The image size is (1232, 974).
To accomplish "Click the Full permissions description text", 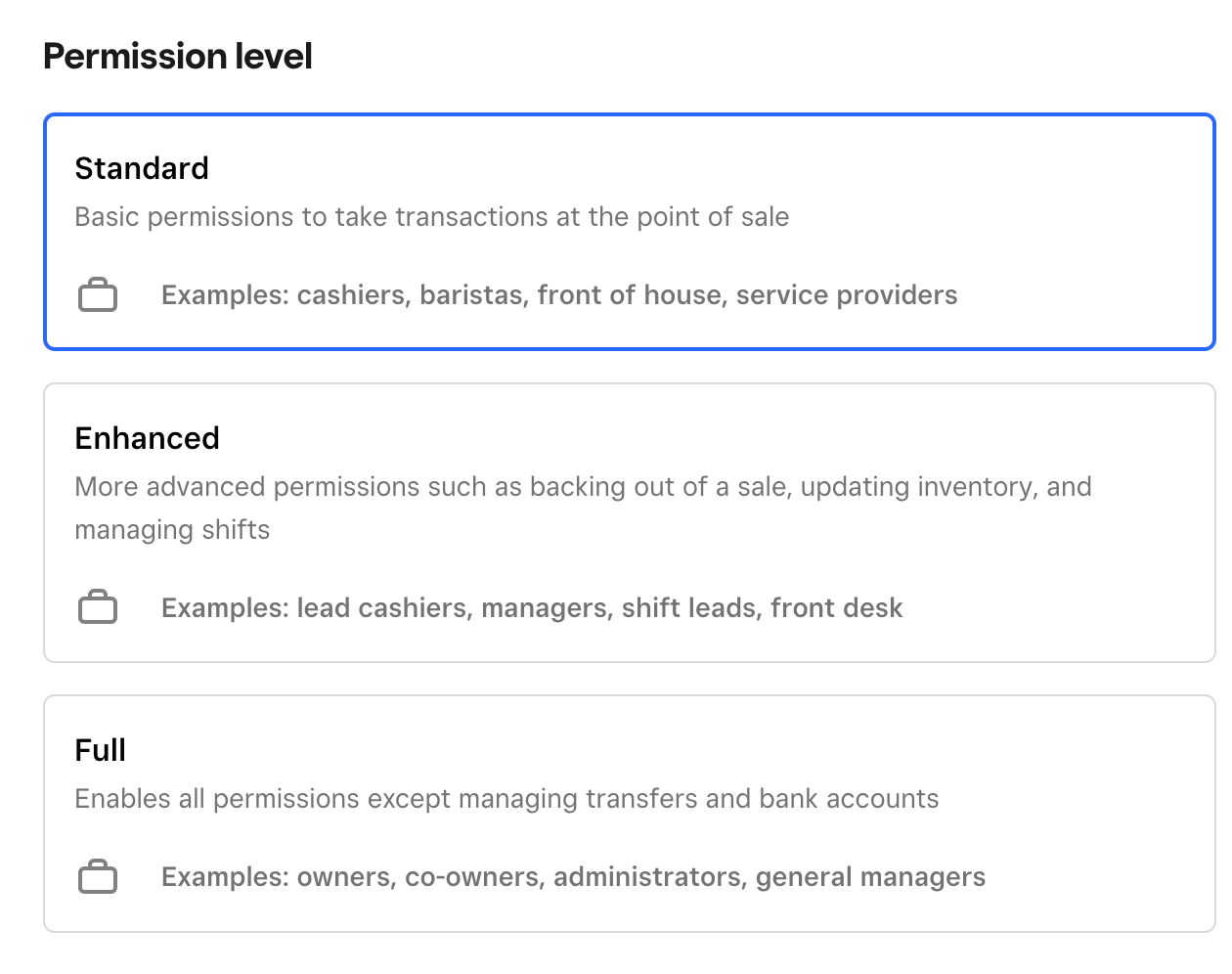I will click(x=506, y=798).
